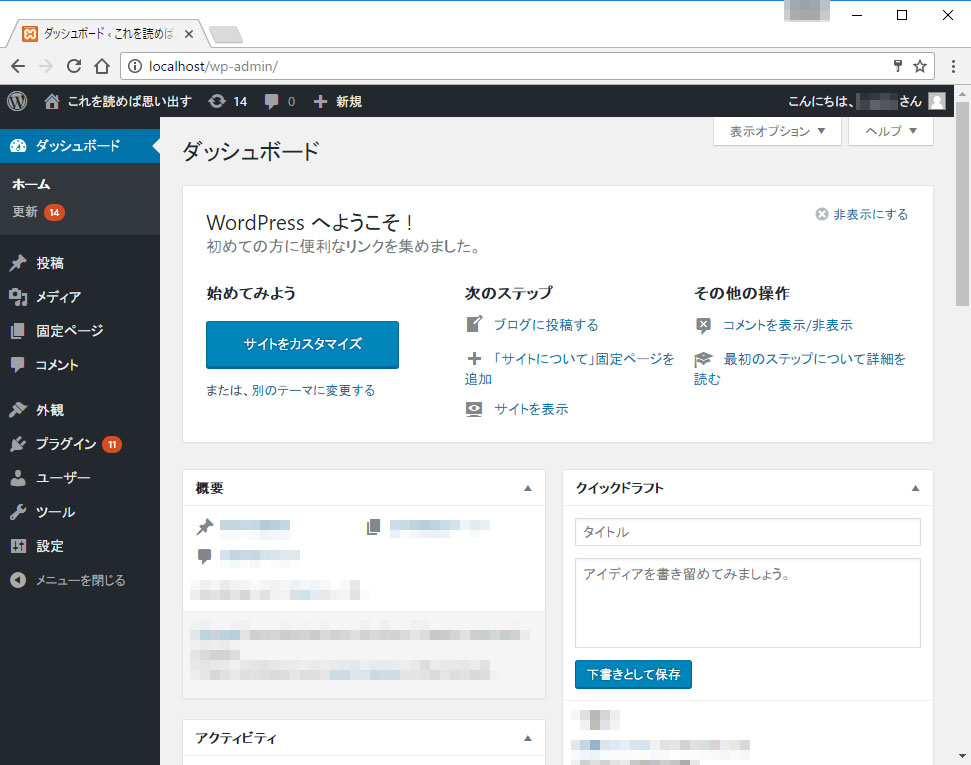The image size is (971, 765).
Task: Click the これを読めば思い出す site name
Action: (129, 101)
